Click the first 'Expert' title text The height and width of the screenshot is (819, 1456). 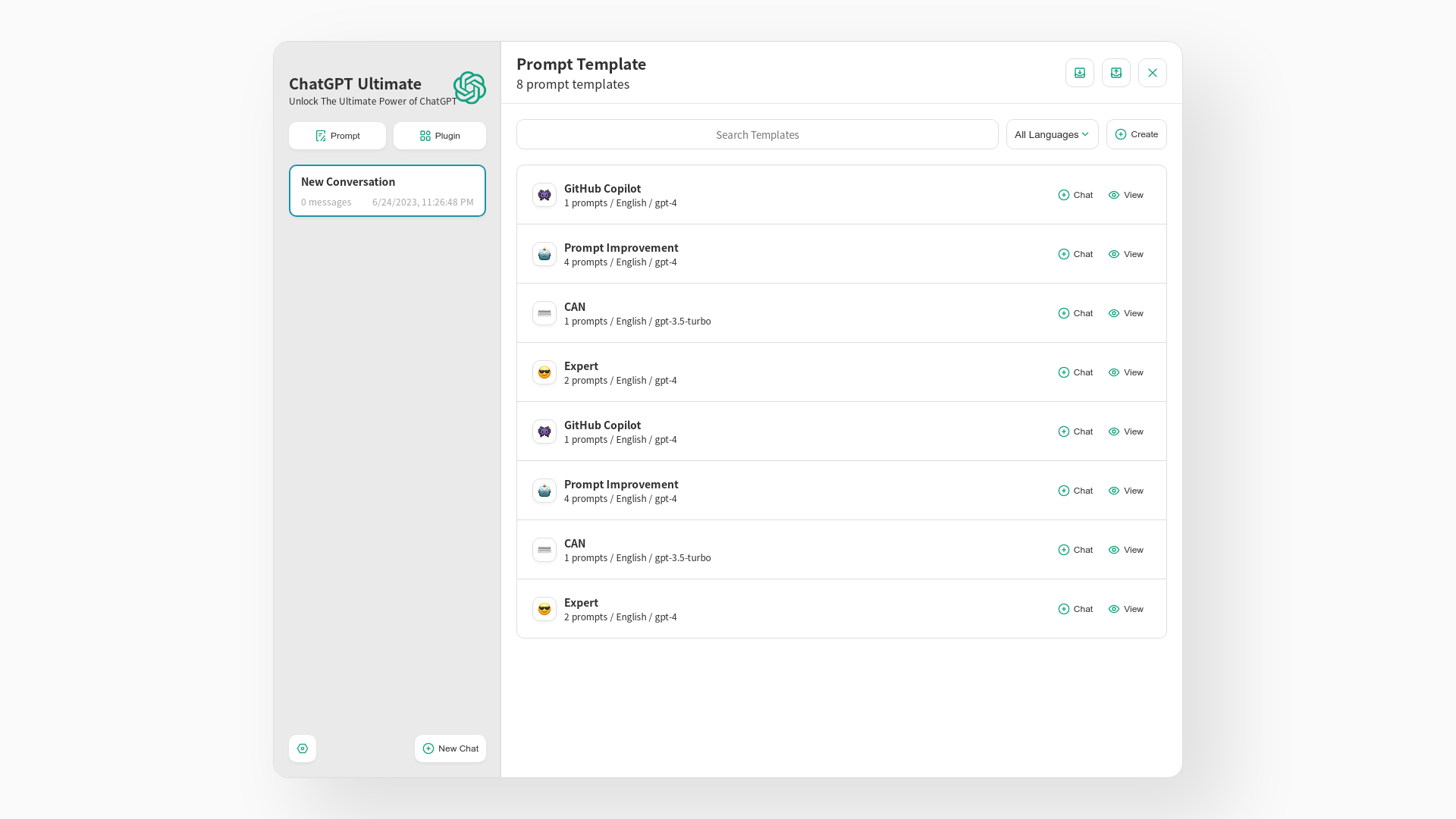pos(581,366)
